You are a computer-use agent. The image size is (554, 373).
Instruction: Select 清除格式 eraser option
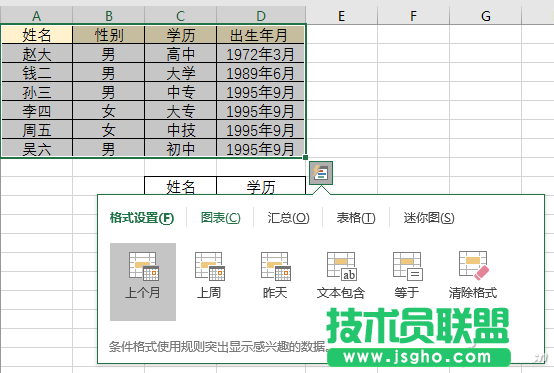click(473, 276)
